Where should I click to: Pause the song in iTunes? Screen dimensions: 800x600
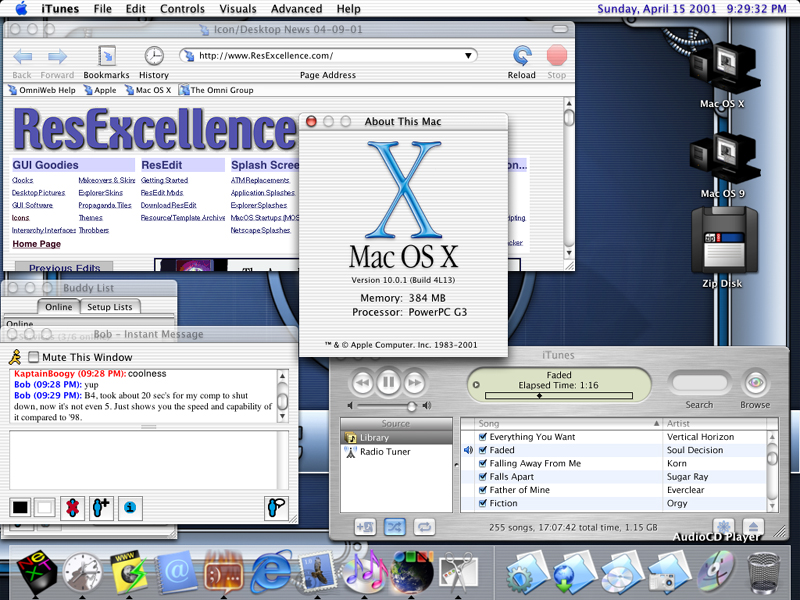pos(389,382)
